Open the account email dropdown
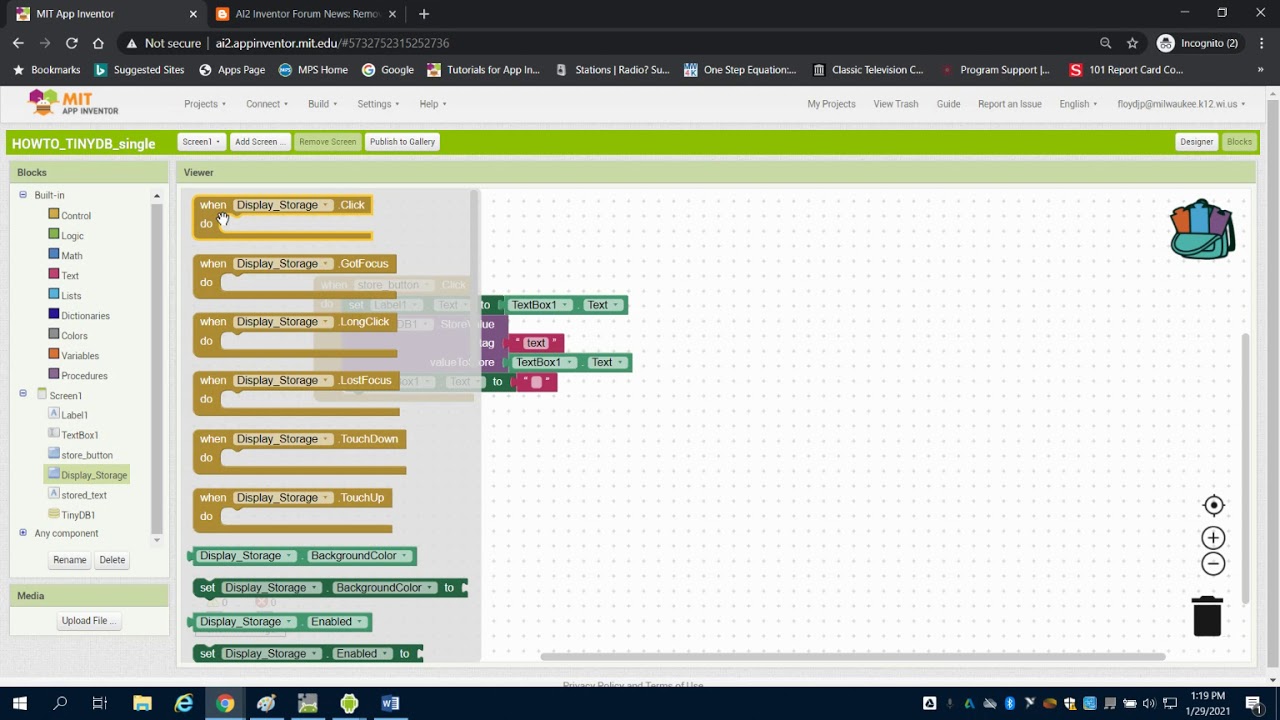This screenshot has width=1280, height=720. pos(1181,104)
